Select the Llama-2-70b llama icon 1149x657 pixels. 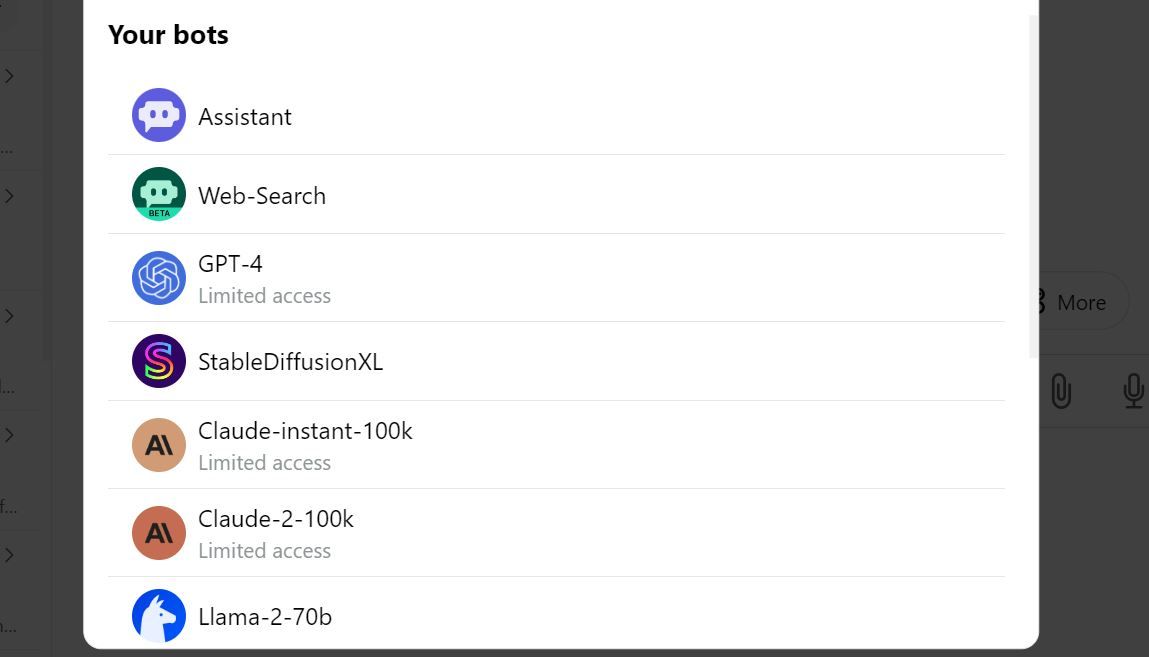click(158, 616)
